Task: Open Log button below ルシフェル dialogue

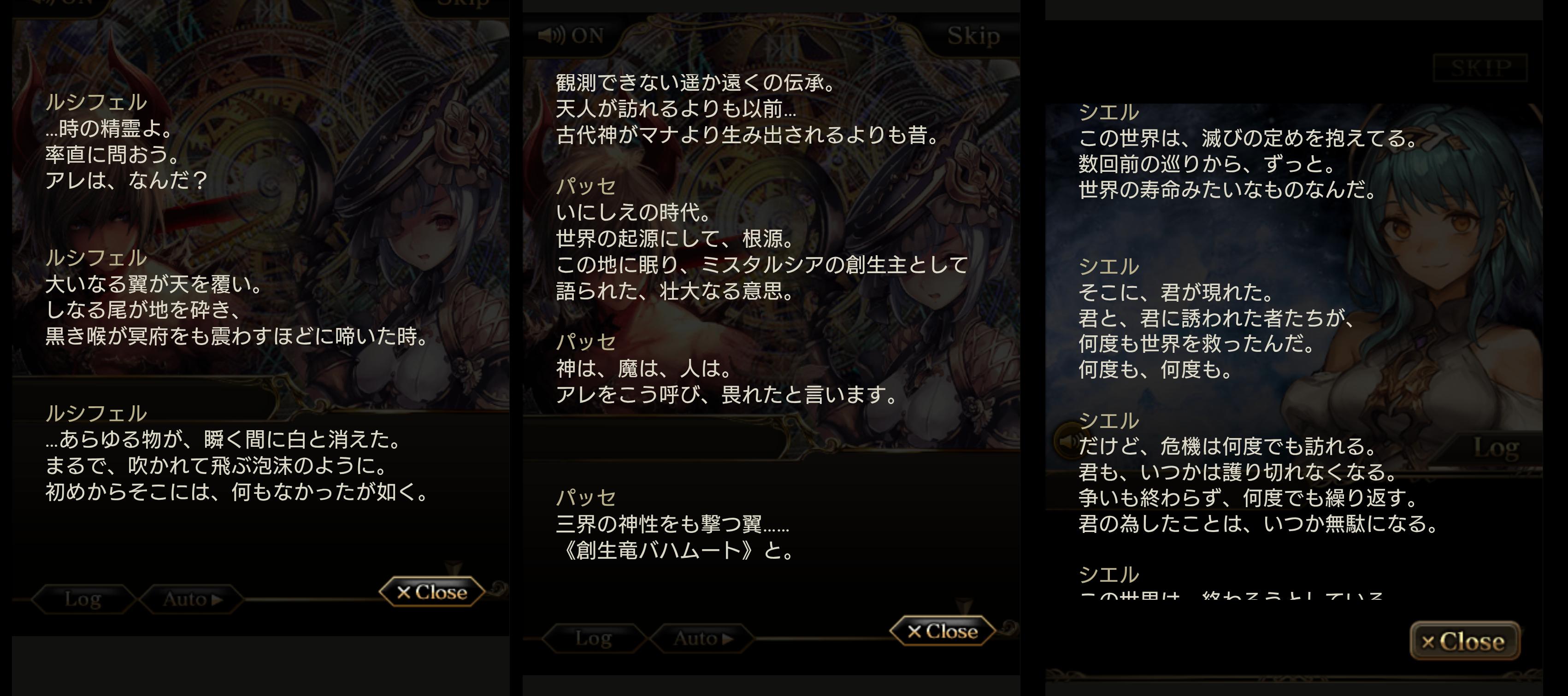Action: click(83, 599)
